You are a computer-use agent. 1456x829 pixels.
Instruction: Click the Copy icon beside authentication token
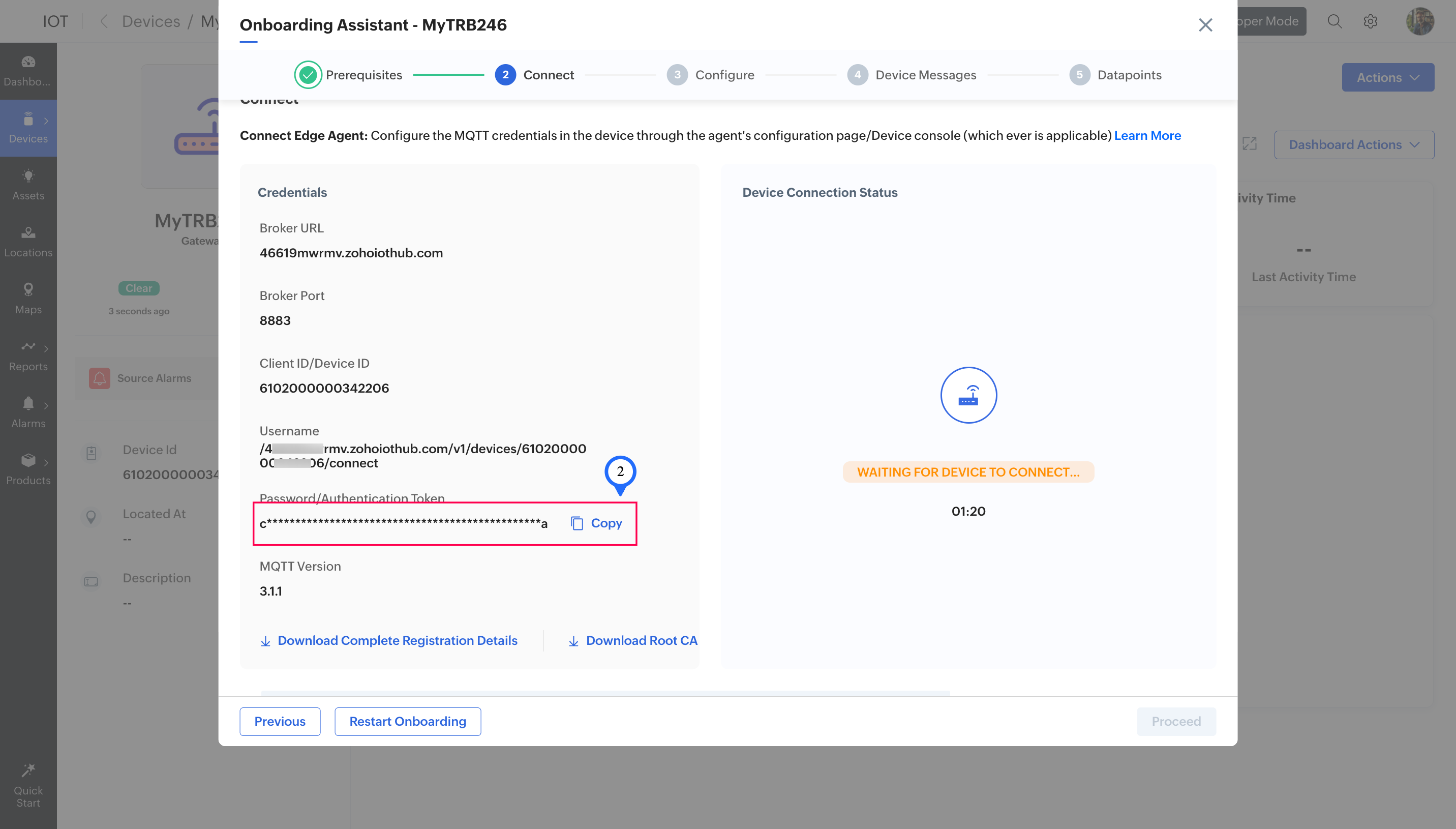(577, 523)
